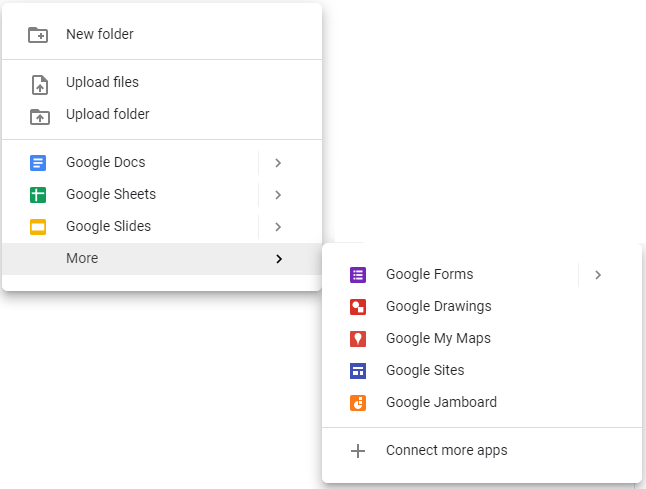The width and height of the screenshot is (646, 489).
Task: Click the Upload files icon
Action: (40, 84)
